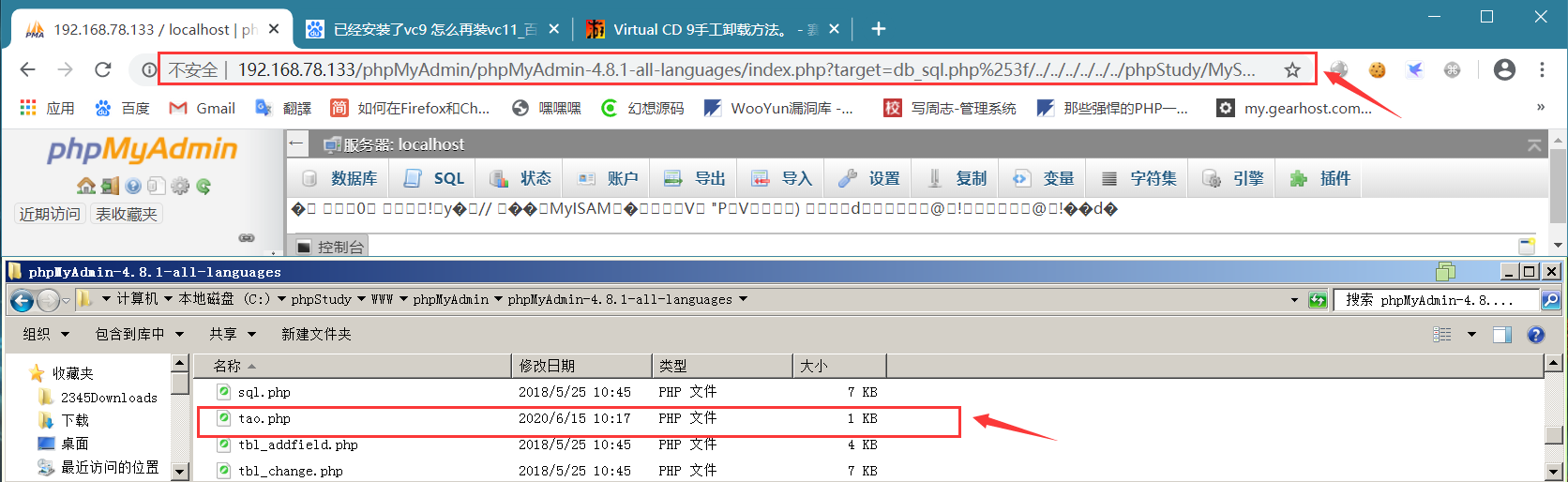Bookmark this page with the star icon
Screen dimensions: 1568x482
1292,69
